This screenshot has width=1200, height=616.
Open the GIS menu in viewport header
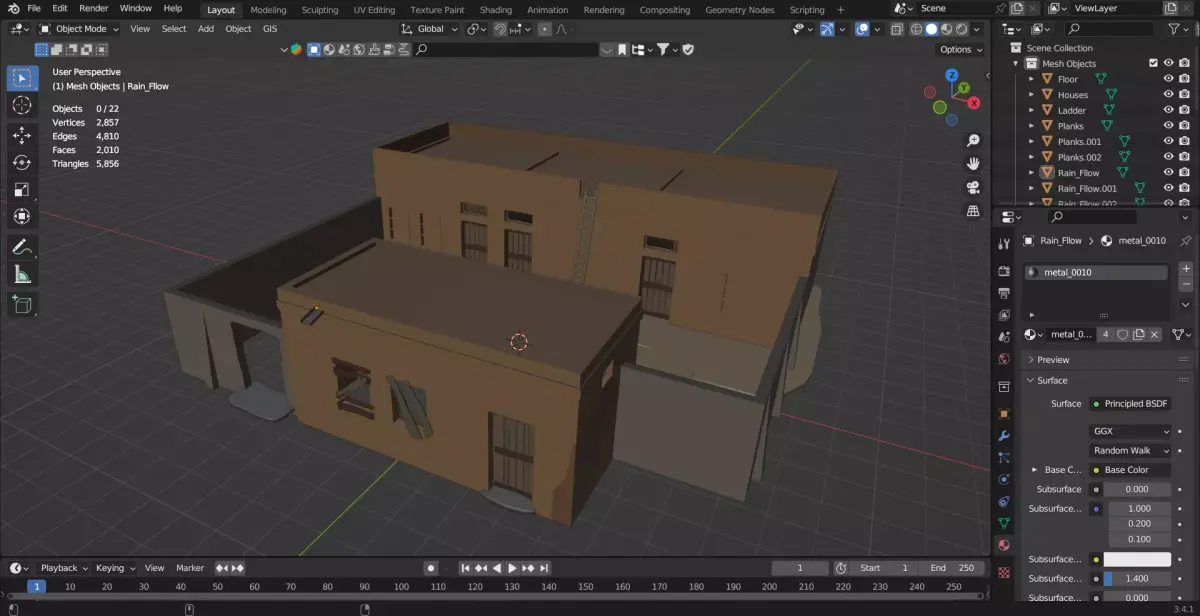click(x=270, y=29)
